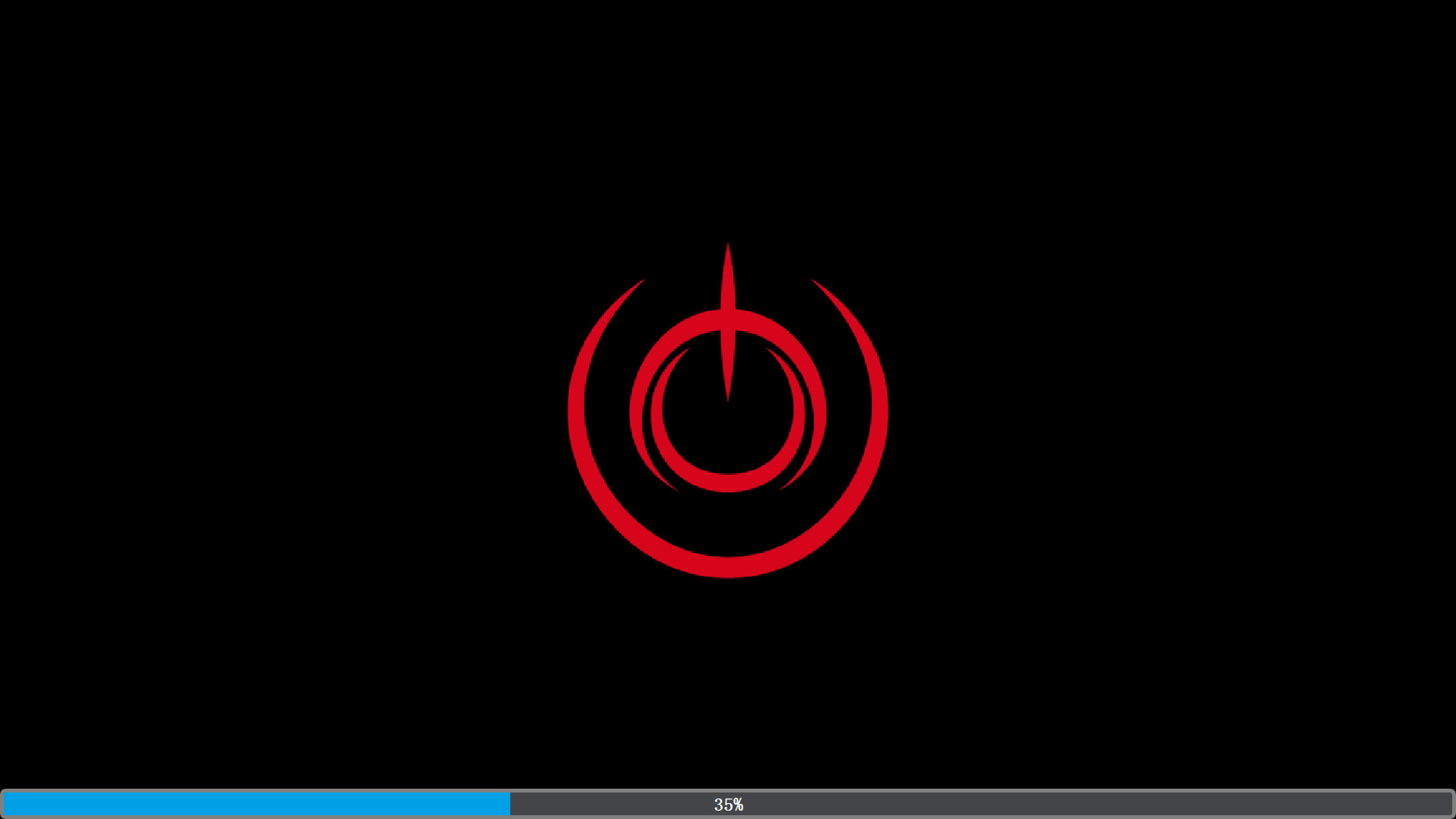Viewport: 1456px width, 819px height.
Task: Click the inner red circle ring bottom
Action: (x=728, y=483)
